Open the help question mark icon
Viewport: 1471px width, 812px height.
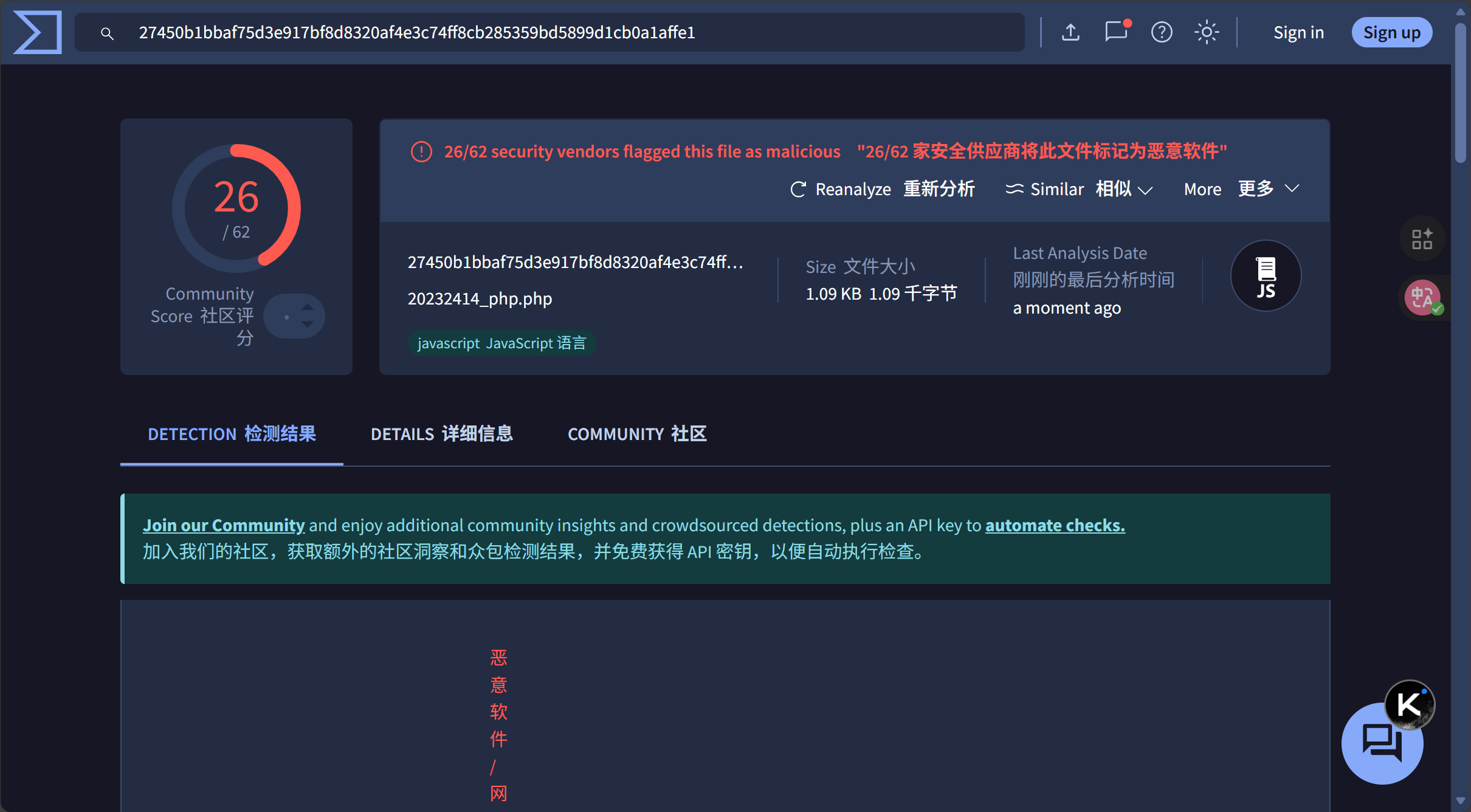point(1161,32)
